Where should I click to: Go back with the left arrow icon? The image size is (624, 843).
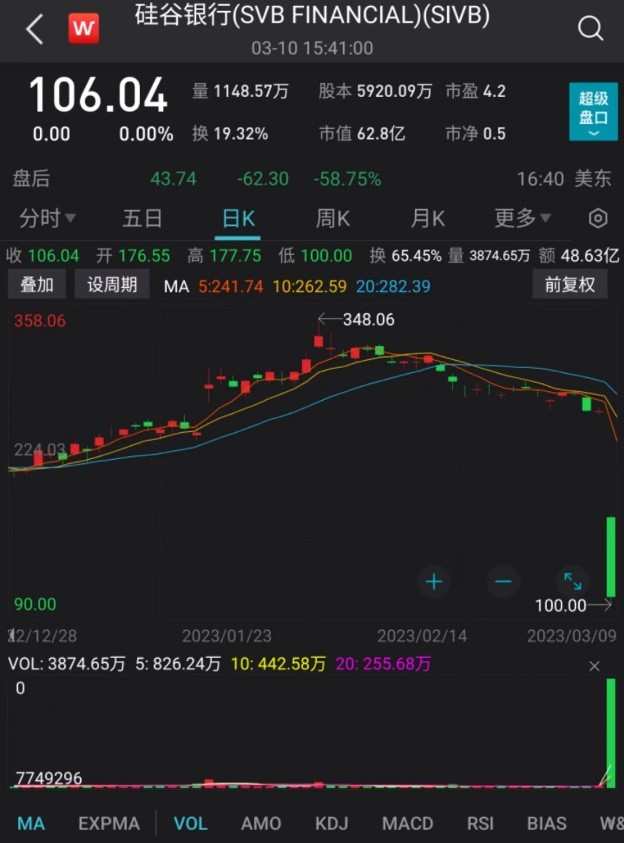tap(35, 28)
